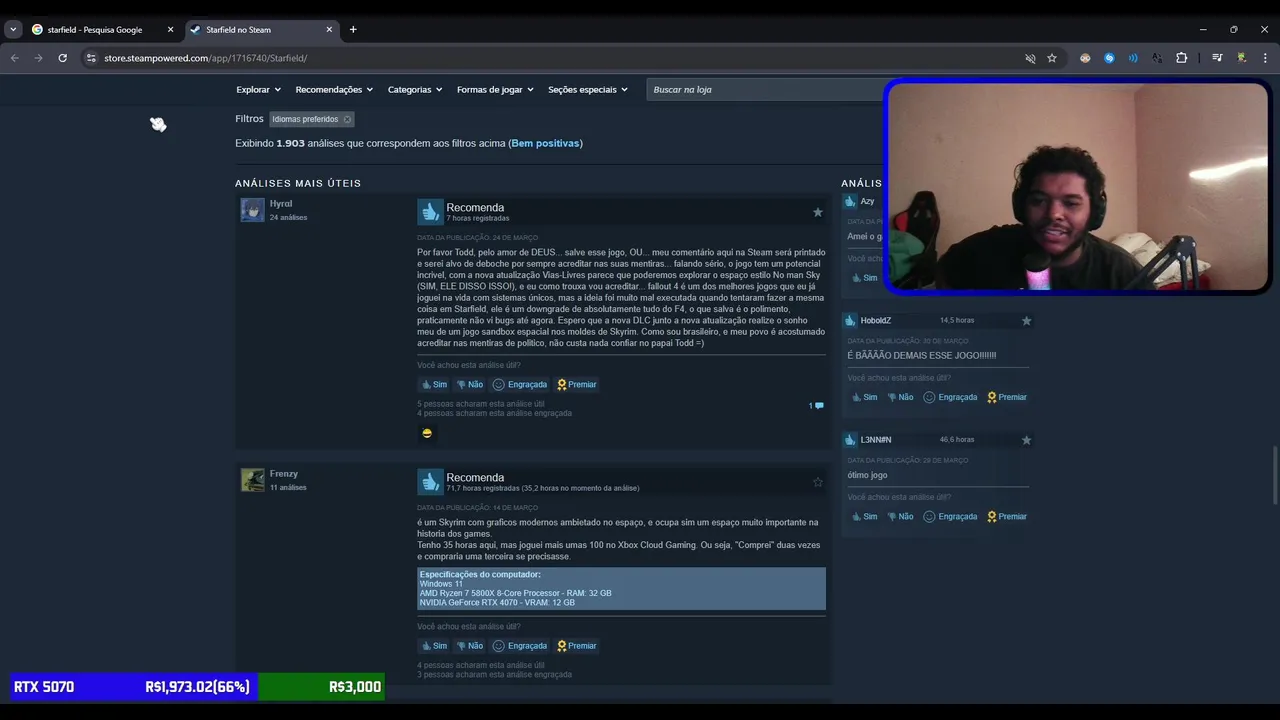This screenshot has height=720, width=1280.
Task: Vote Não on HoboldZ's review
Action: [x=899, y=397]
